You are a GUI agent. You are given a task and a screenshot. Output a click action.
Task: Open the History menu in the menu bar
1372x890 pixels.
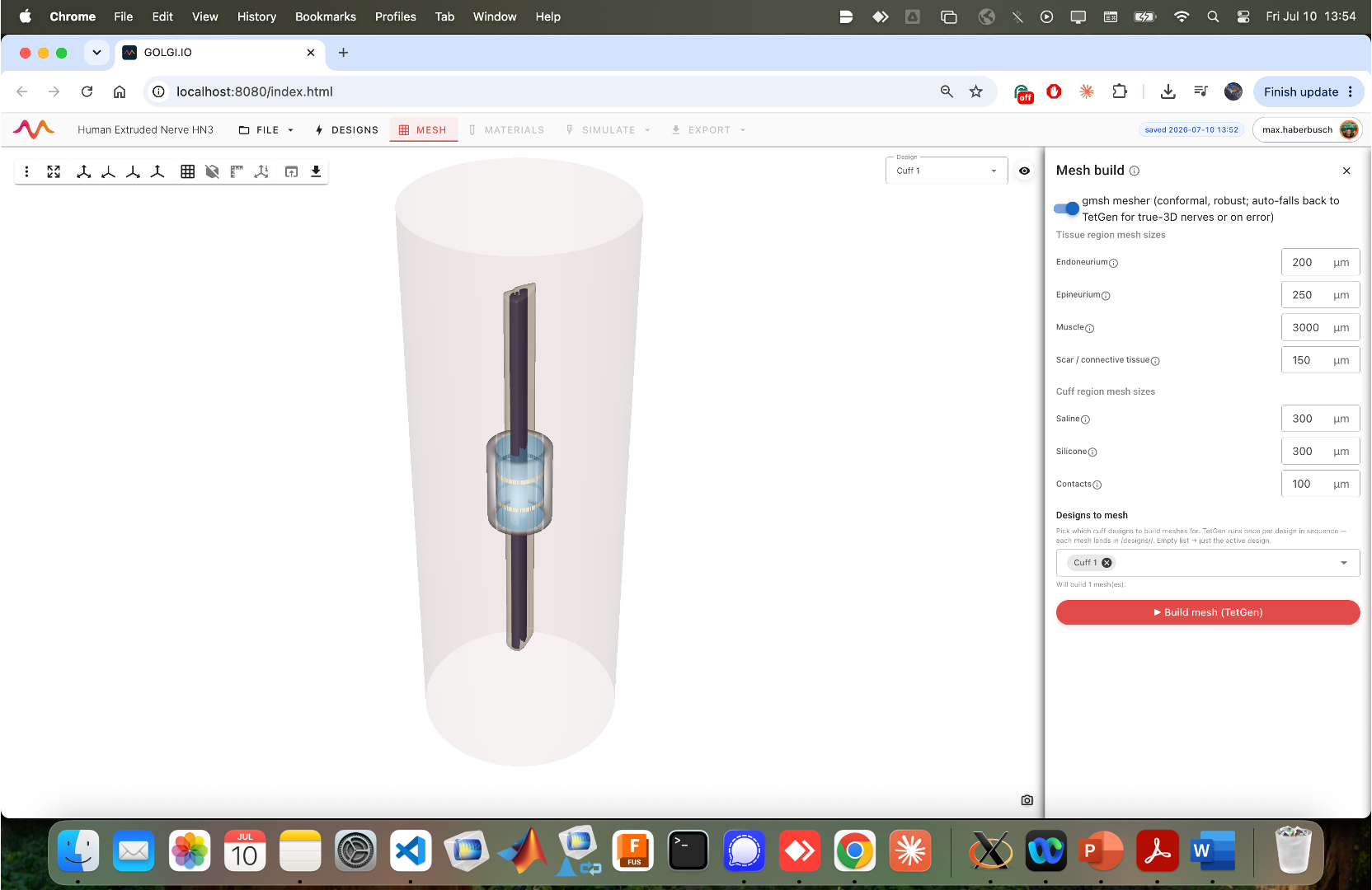click(256, 16)
